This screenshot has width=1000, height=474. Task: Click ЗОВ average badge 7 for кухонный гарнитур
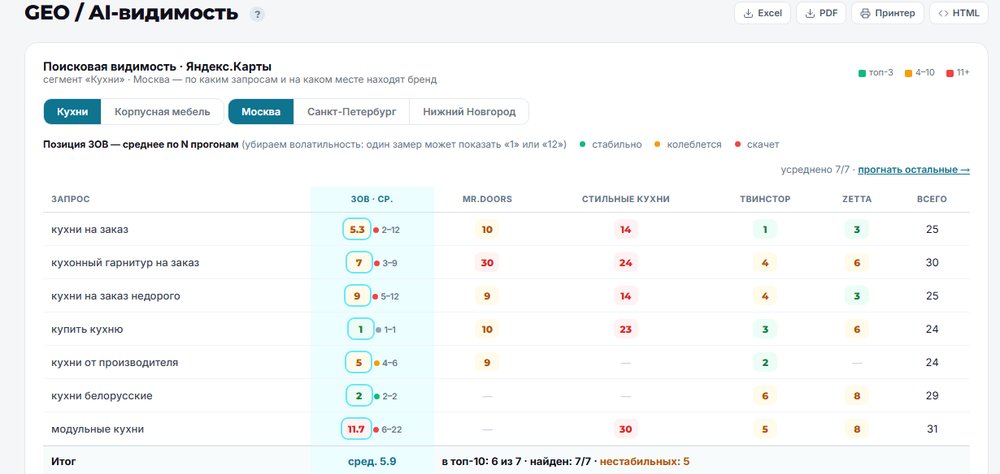359,262
